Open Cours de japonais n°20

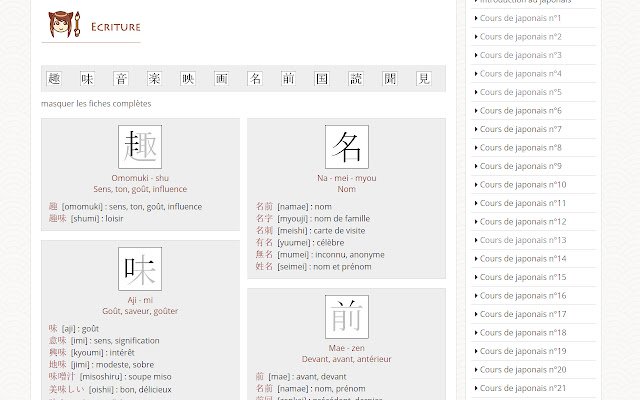523,370
